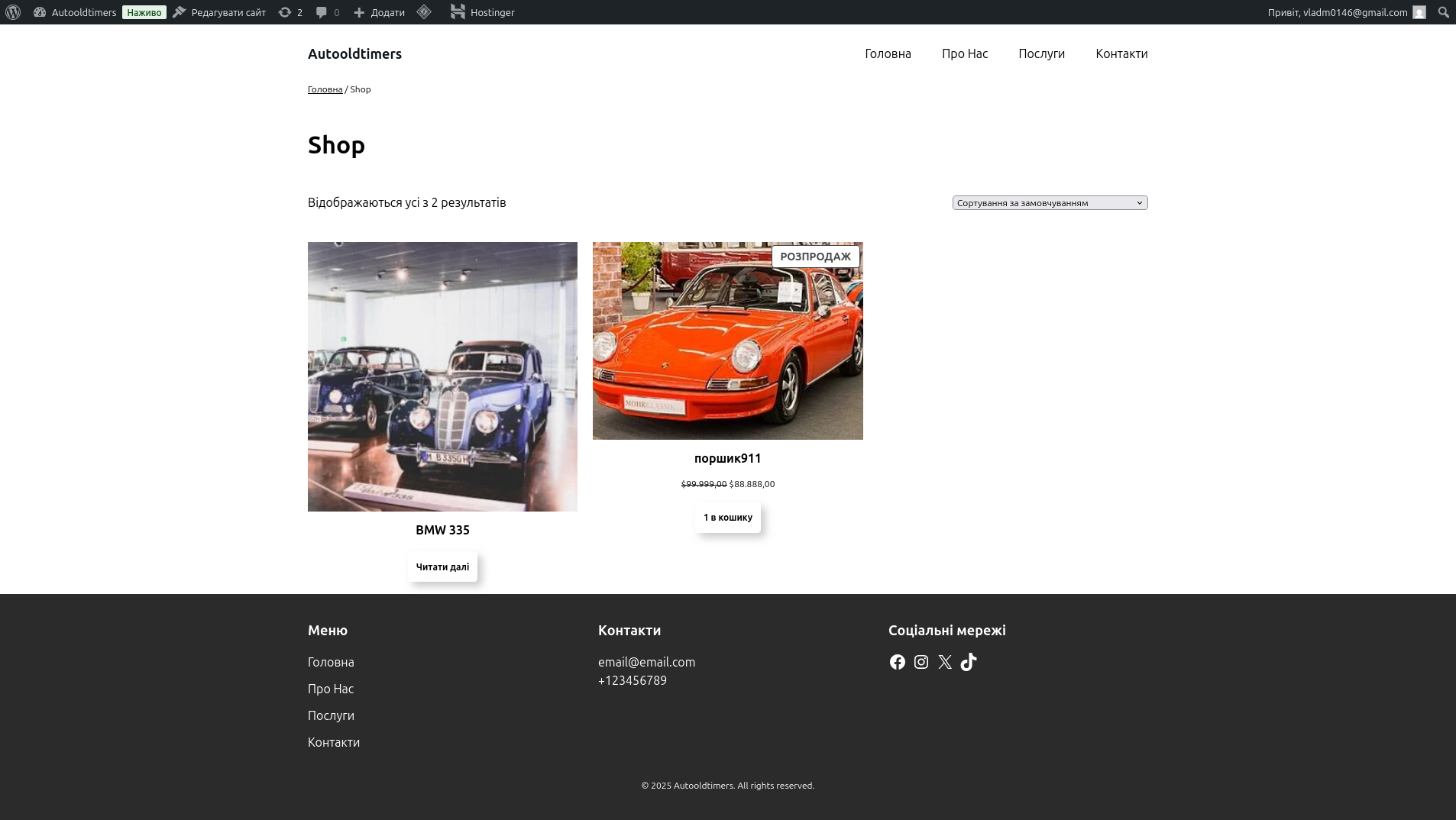The width and height of the screenshot is (1456, 820).
Task: Click the 1 в кошику button
Action: tap(727, 518)
